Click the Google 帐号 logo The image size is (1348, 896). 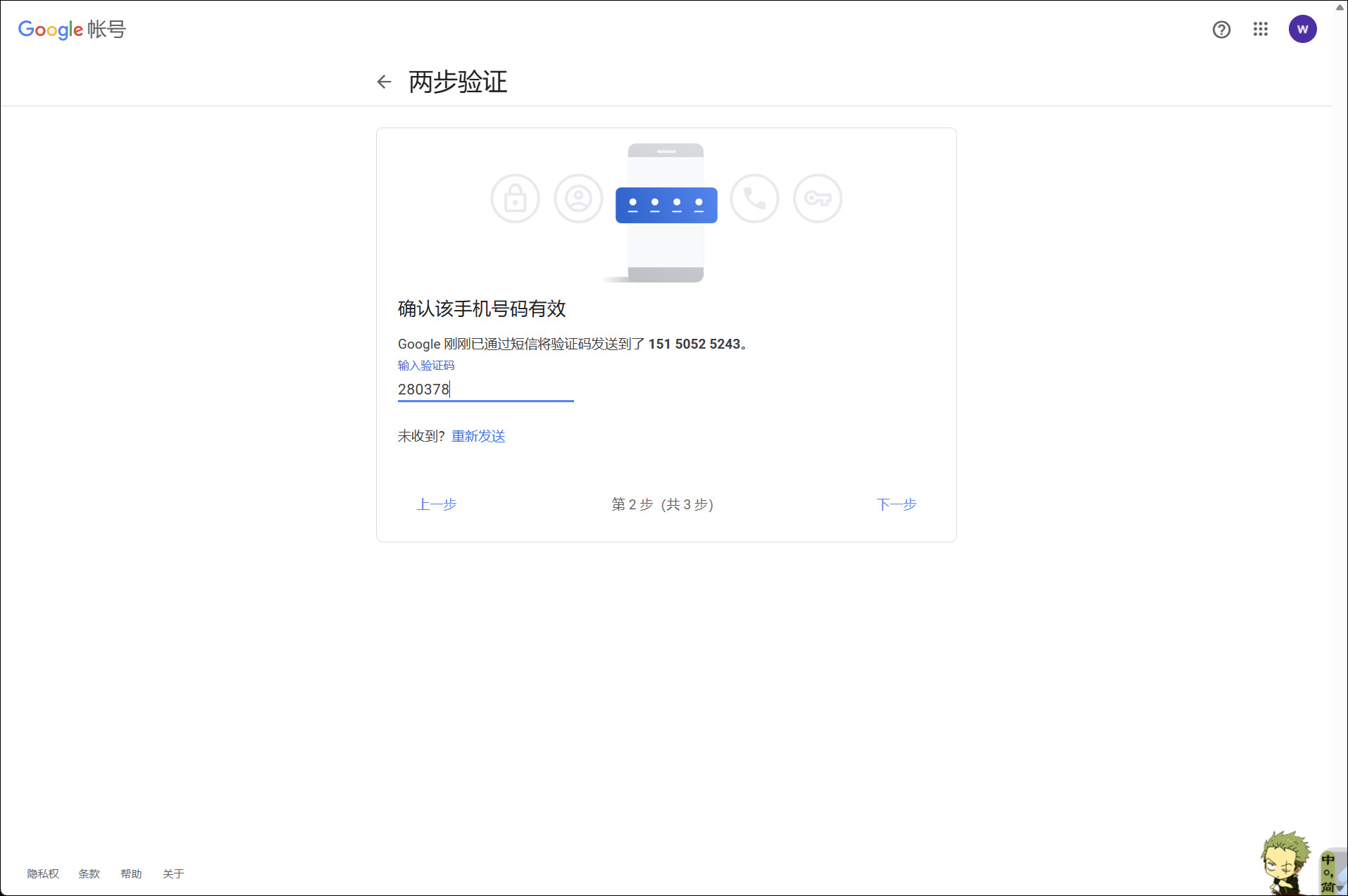click(x=72, y=30)
